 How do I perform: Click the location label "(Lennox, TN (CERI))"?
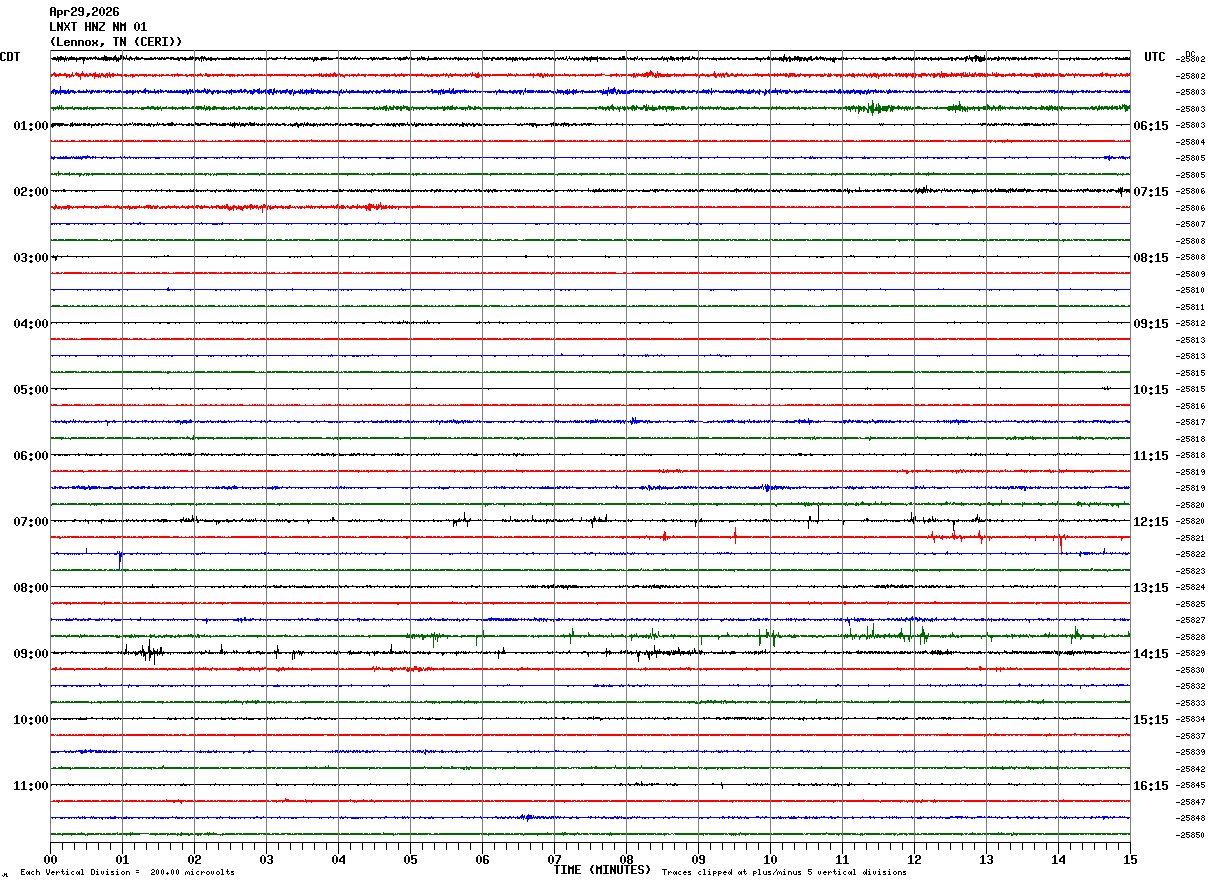(116, 42)
